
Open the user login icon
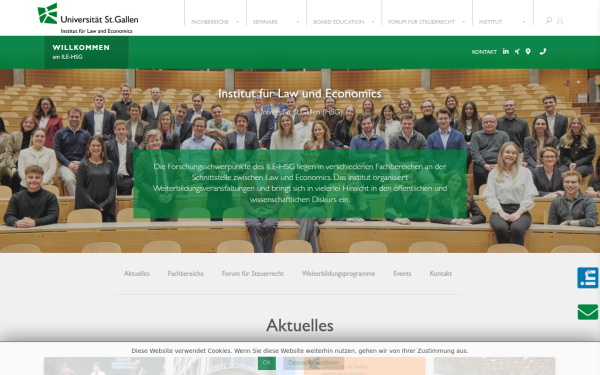pyautogui.click(x=560, y=21)
